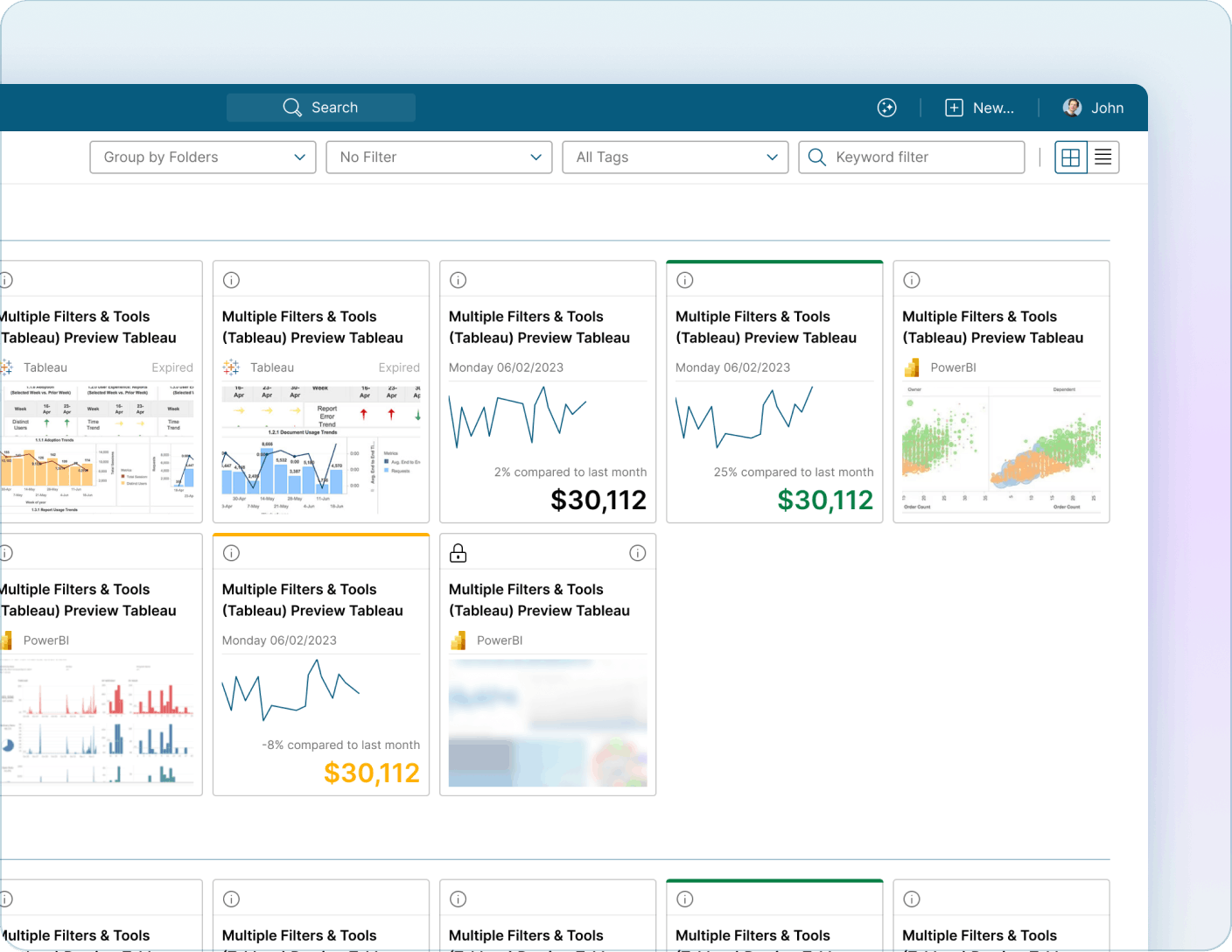This screenshot has width=1232, height=952.
Task: Click the -8% sparkline chart thumbnail
Action: coord(290,691)
